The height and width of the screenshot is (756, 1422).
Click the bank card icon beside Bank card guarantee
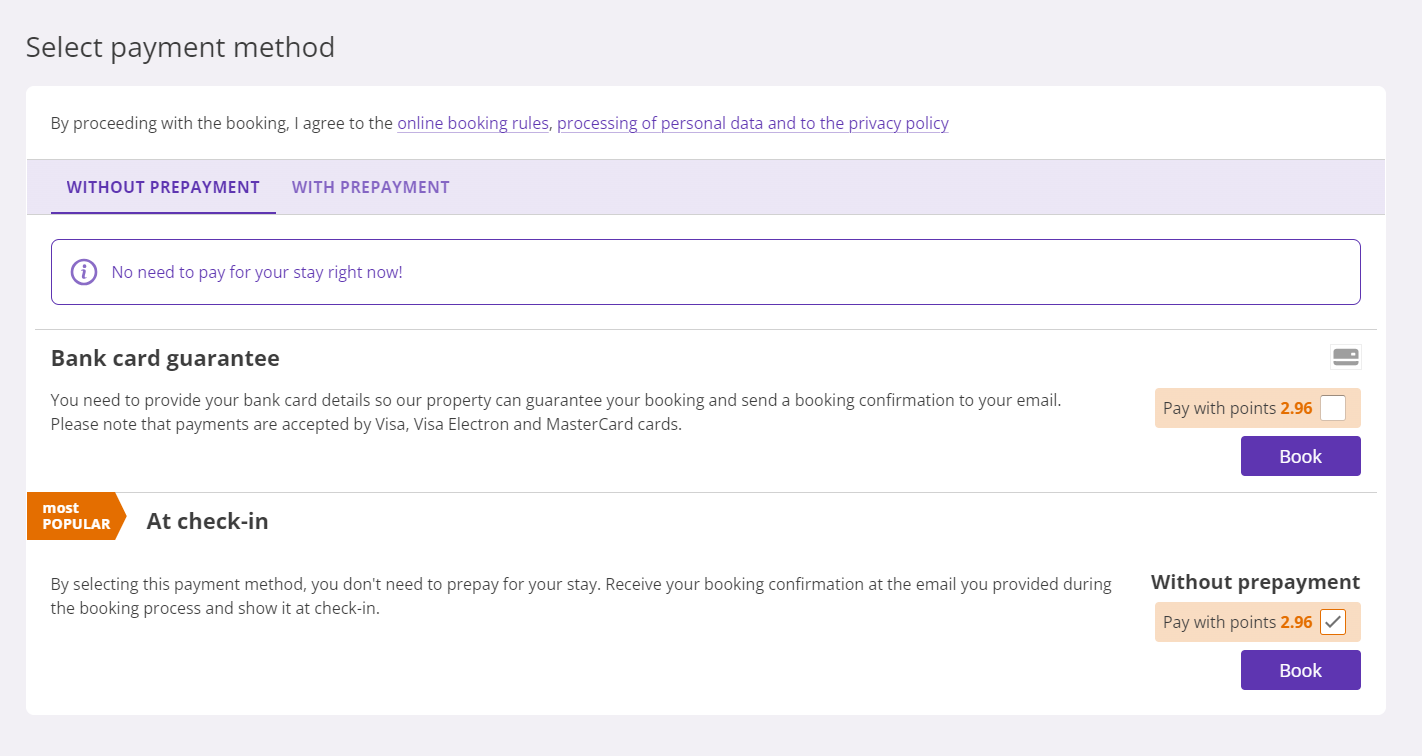pos(1345,357)
